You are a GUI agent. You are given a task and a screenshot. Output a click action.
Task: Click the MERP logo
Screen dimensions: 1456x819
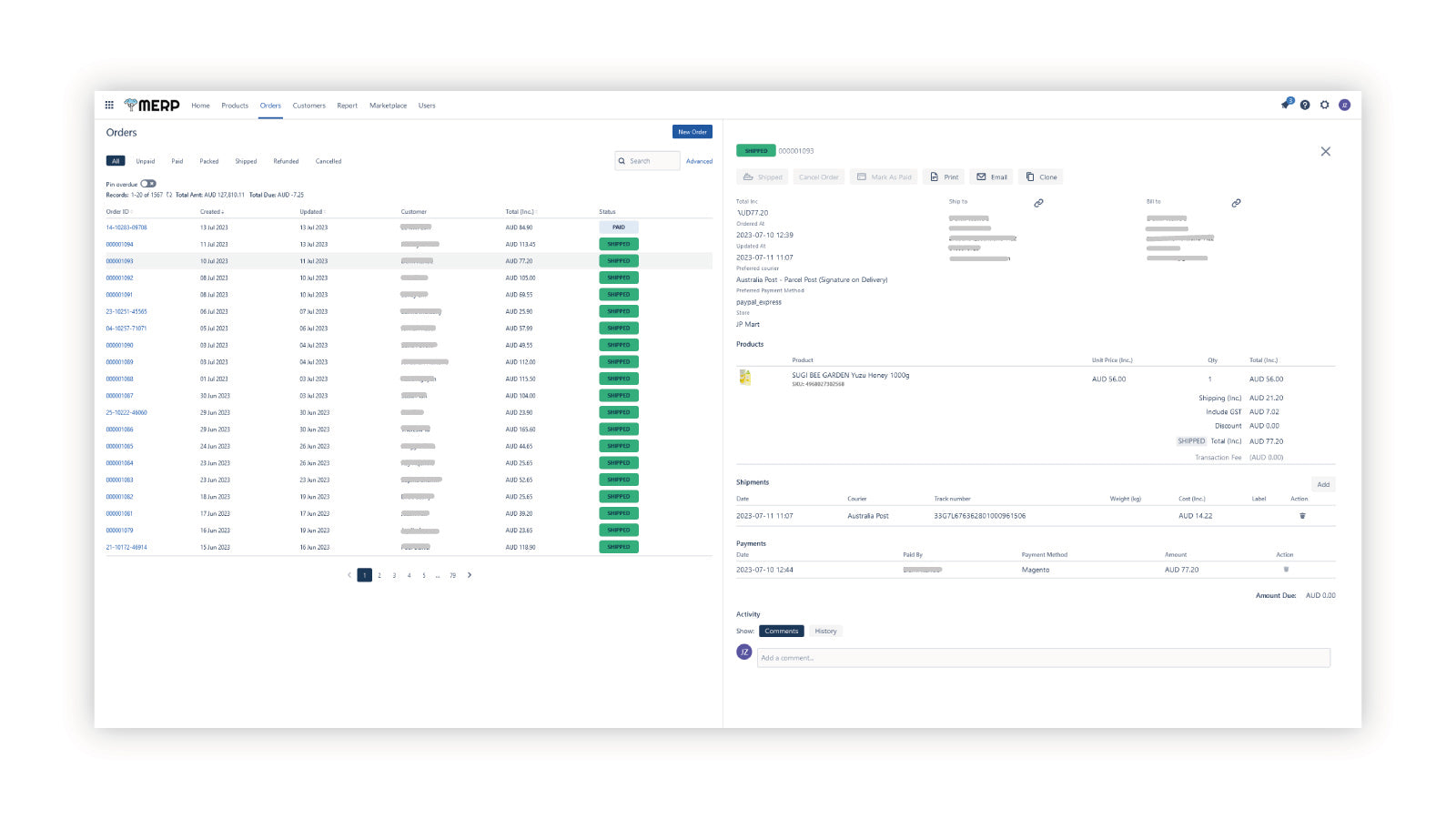152,105
